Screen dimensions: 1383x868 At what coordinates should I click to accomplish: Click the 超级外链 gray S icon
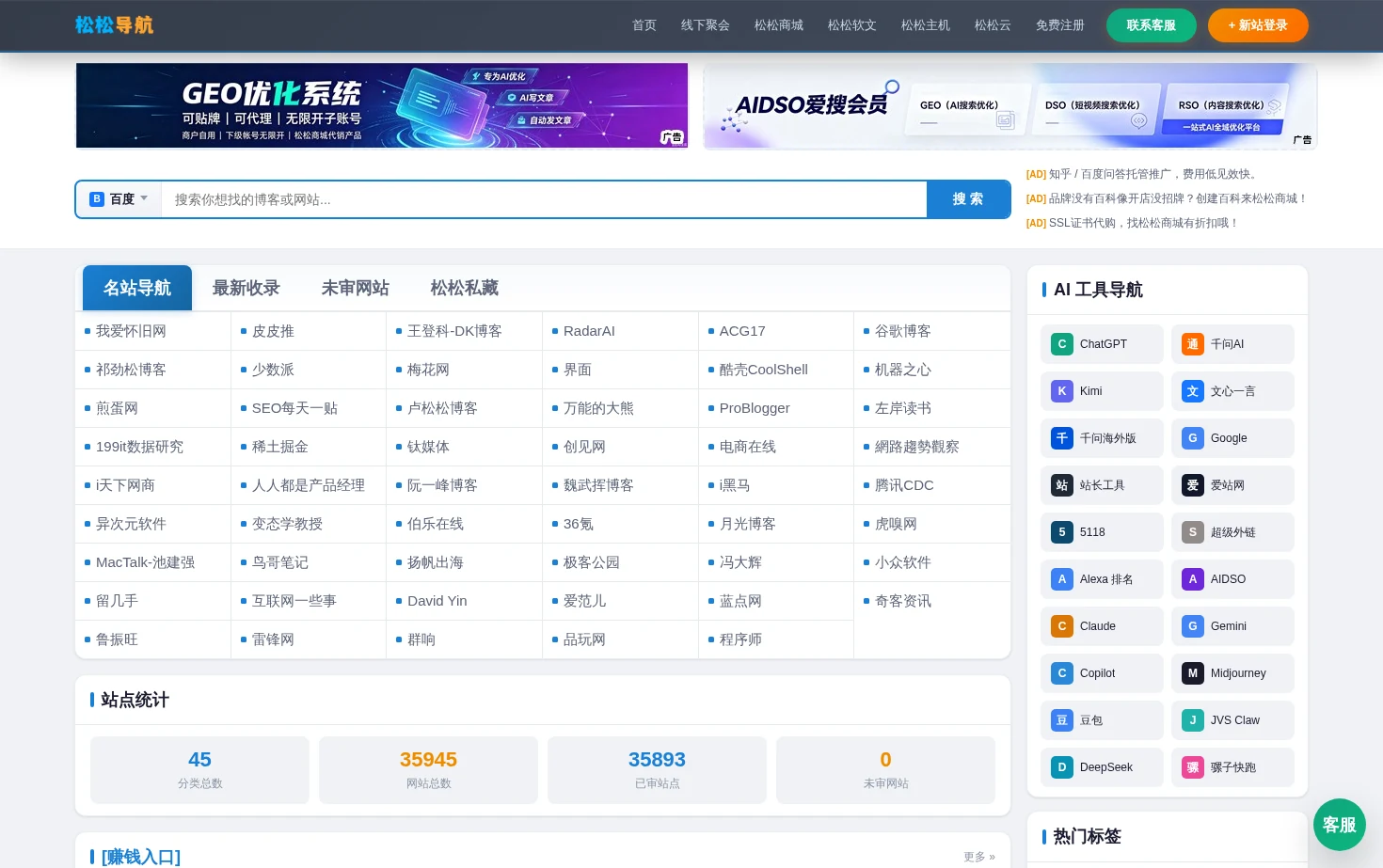coord(1193,532)
